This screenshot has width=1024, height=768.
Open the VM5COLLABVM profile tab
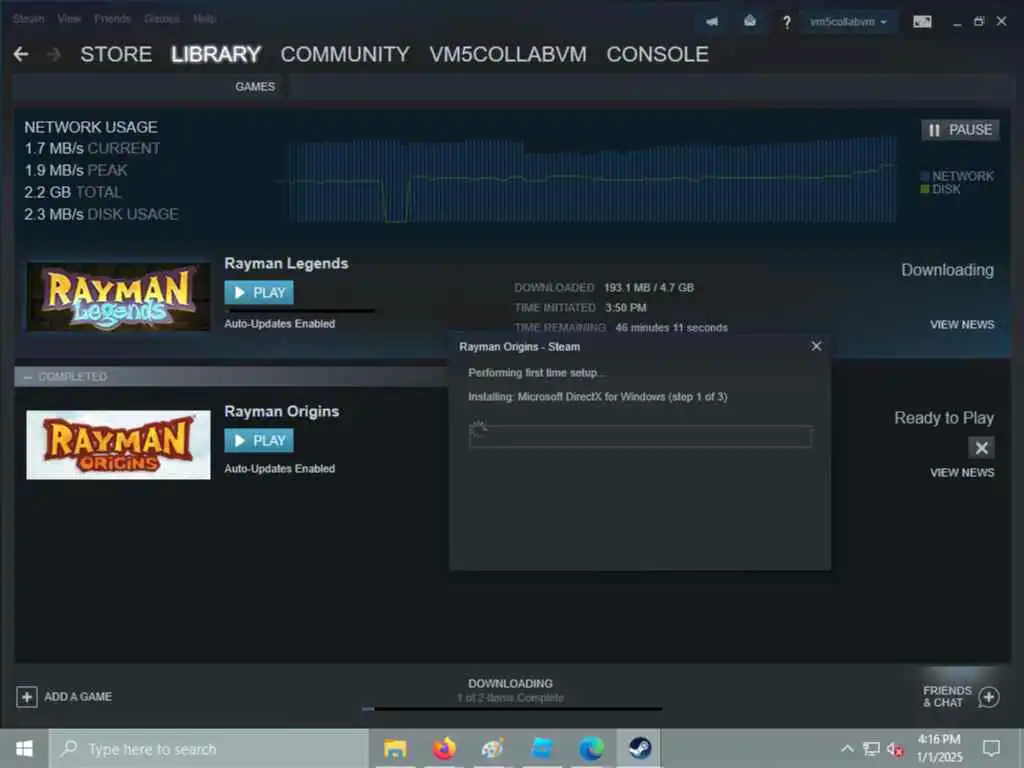(507, 54)
